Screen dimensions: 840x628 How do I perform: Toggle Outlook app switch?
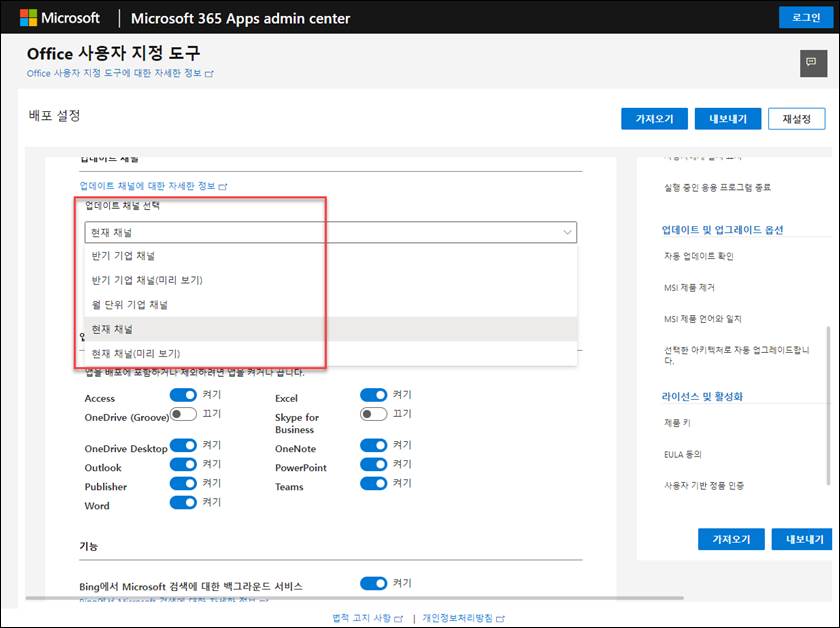point(183,464)
